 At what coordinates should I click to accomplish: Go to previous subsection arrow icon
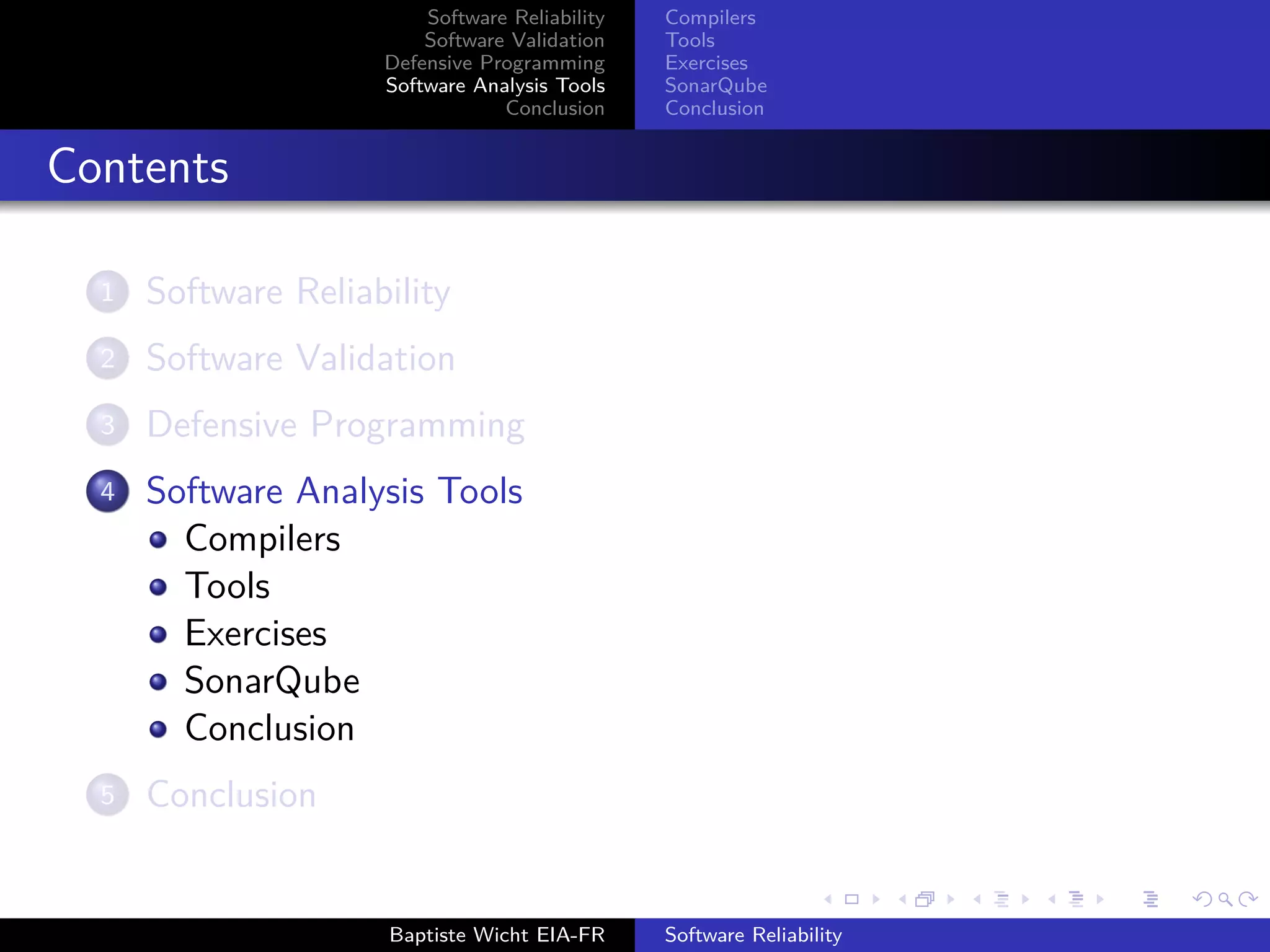(x=977, y=899)
